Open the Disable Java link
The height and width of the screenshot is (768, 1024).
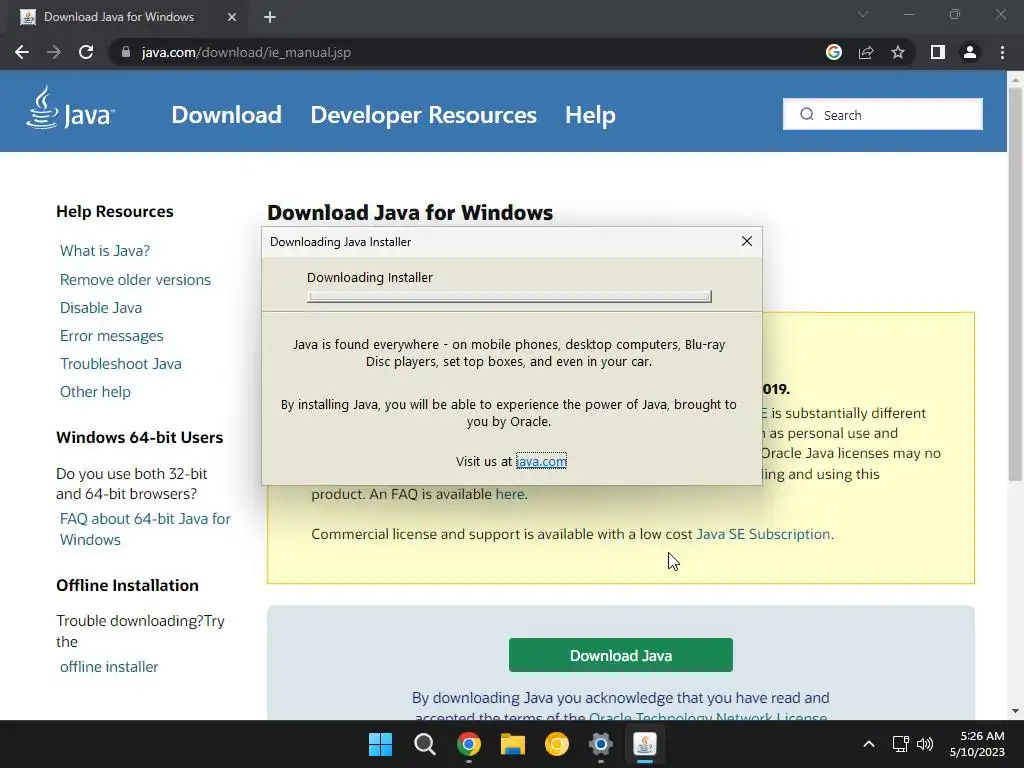(x=101, y=308)
